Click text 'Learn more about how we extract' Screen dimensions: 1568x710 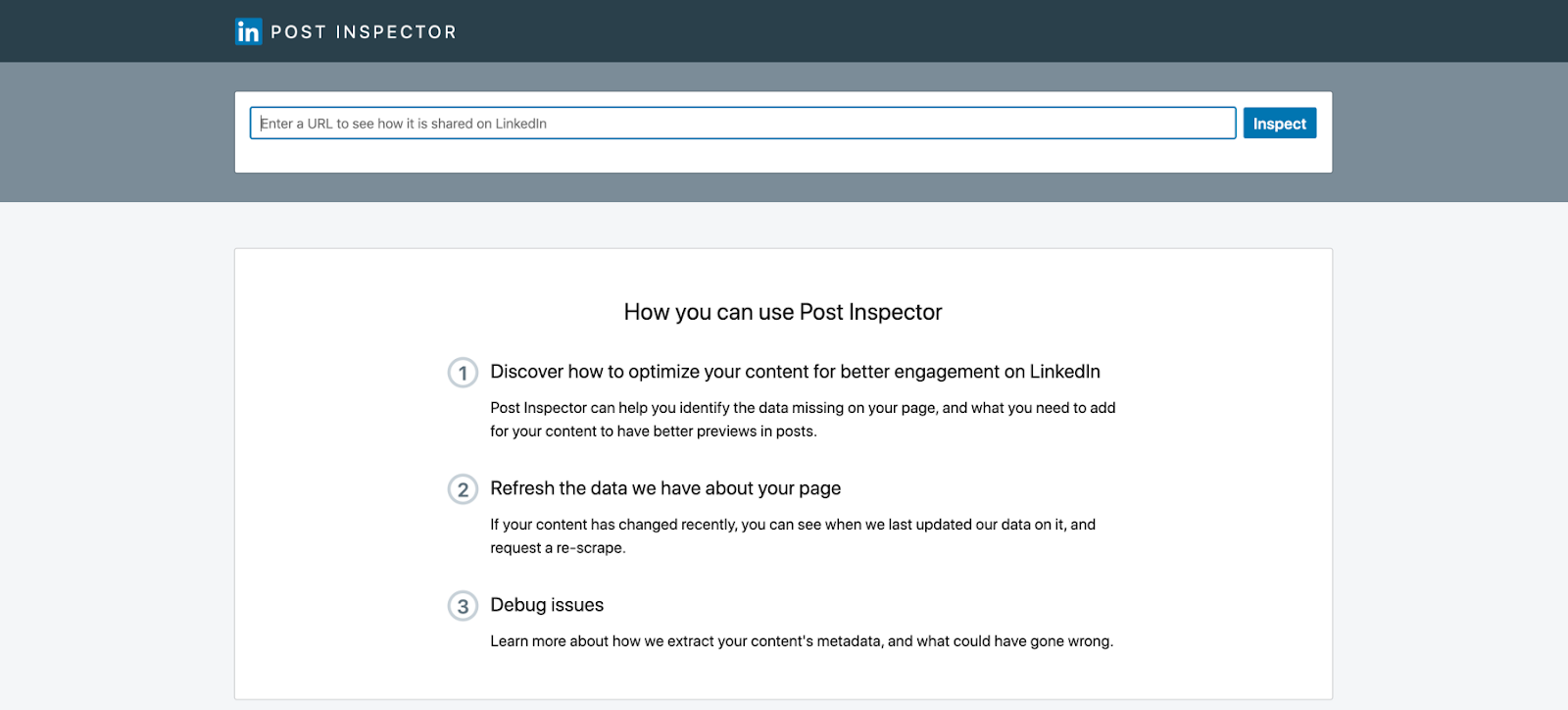tap(802, 641)
